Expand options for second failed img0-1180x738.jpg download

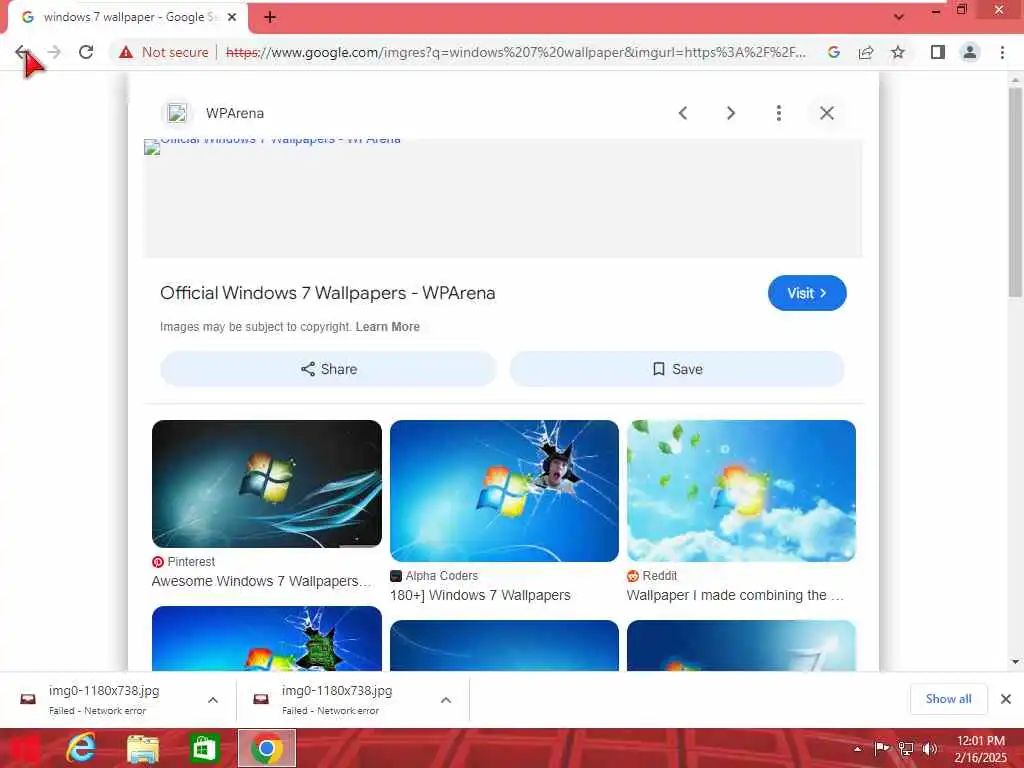[446, 700]
